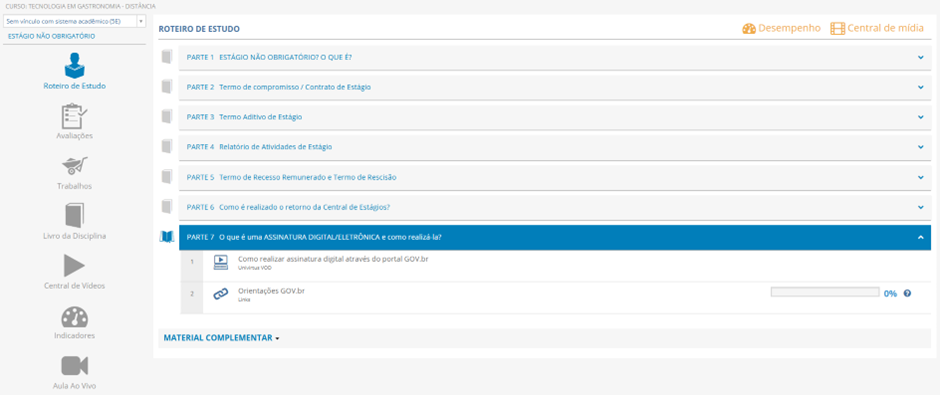Select the Livro da Disciplina sidebar label
The height and width of the screenshot is (395, 940).
(x=74, y=236)
